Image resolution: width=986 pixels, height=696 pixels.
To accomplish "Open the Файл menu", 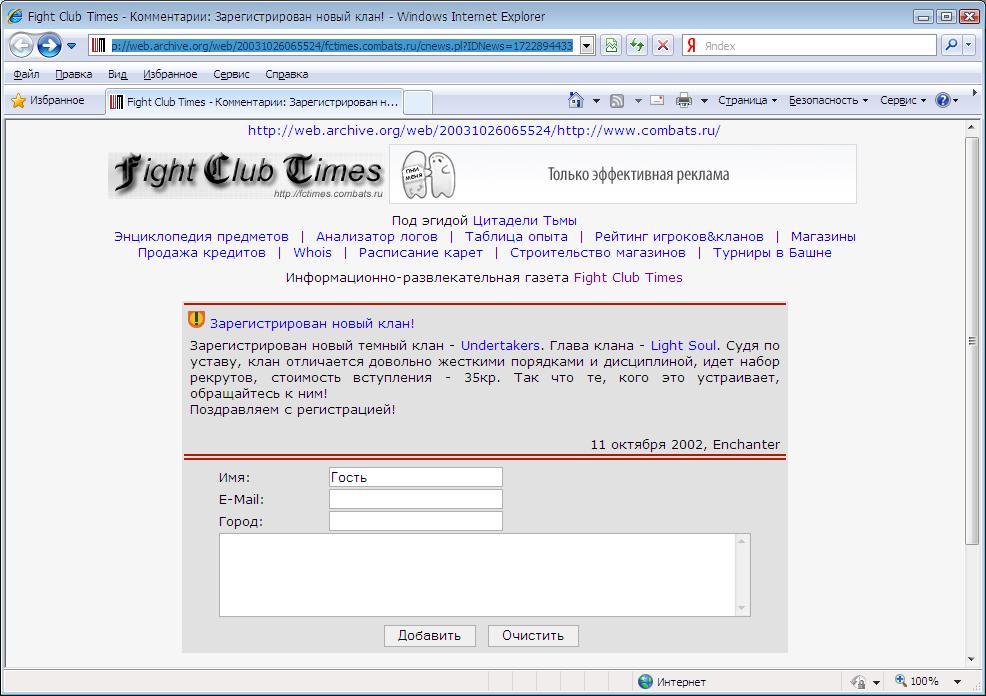I will pyautogui.click(x=26, y=74).
